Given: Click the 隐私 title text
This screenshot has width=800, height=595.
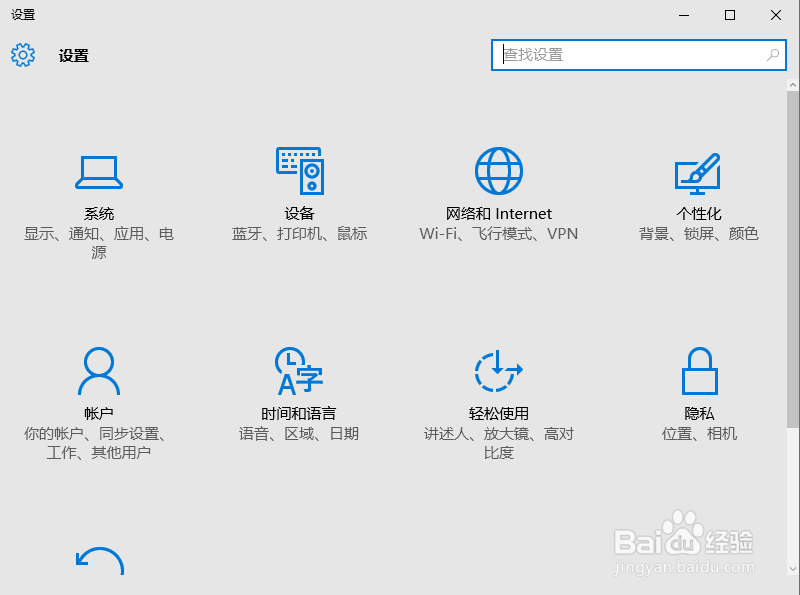Looking at the screenshot, I should pyautogui.click(x=699, y=413).
